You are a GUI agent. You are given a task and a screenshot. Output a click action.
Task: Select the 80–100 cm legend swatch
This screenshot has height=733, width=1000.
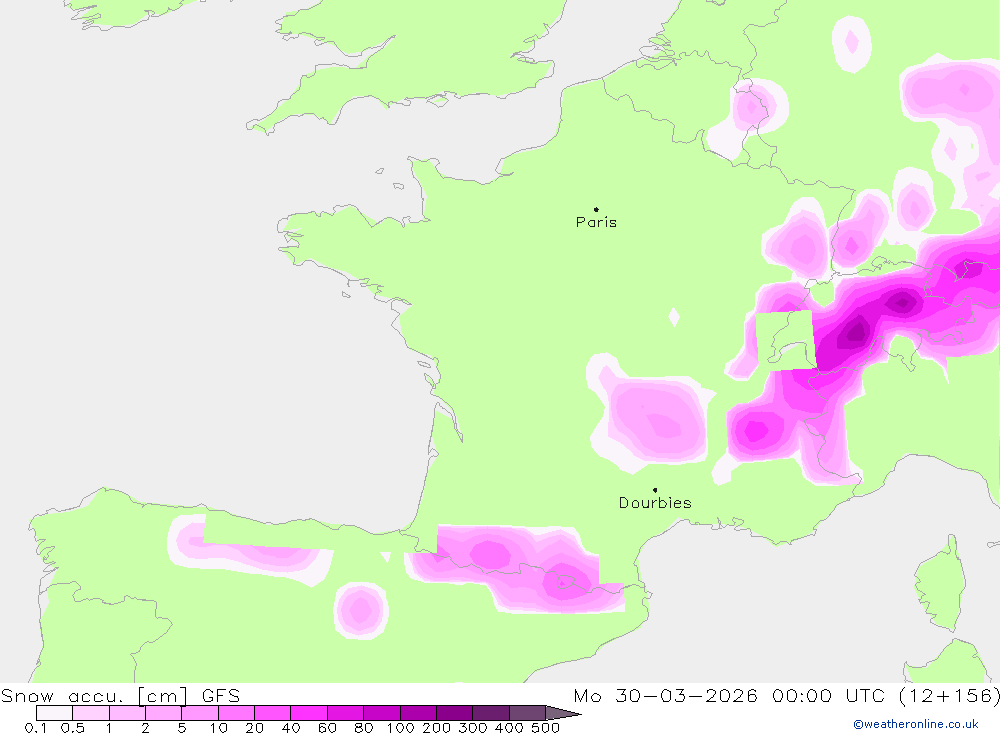pos(382,713)
